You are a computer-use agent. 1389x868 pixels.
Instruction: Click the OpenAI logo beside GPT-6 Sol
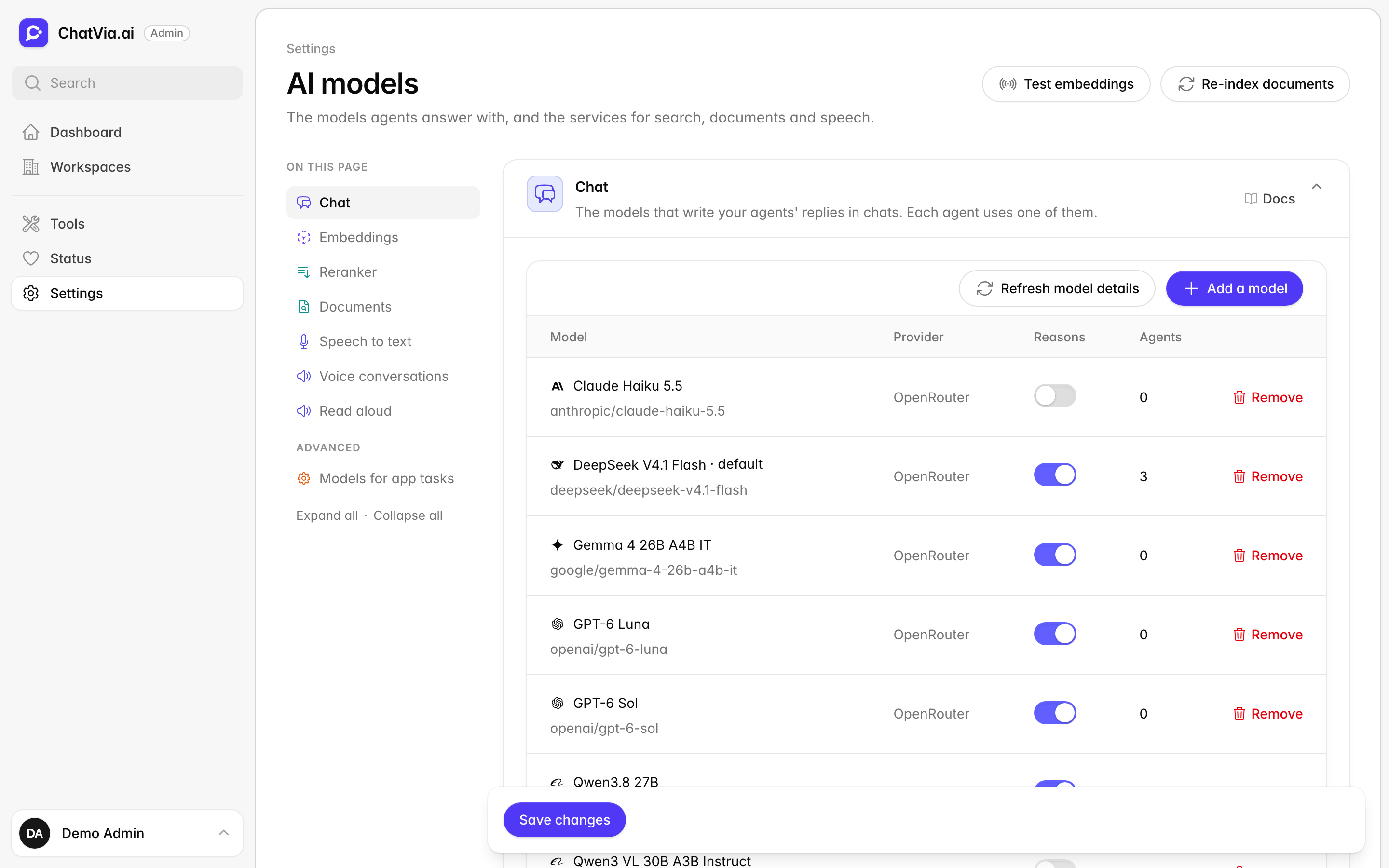pos(558,703)
